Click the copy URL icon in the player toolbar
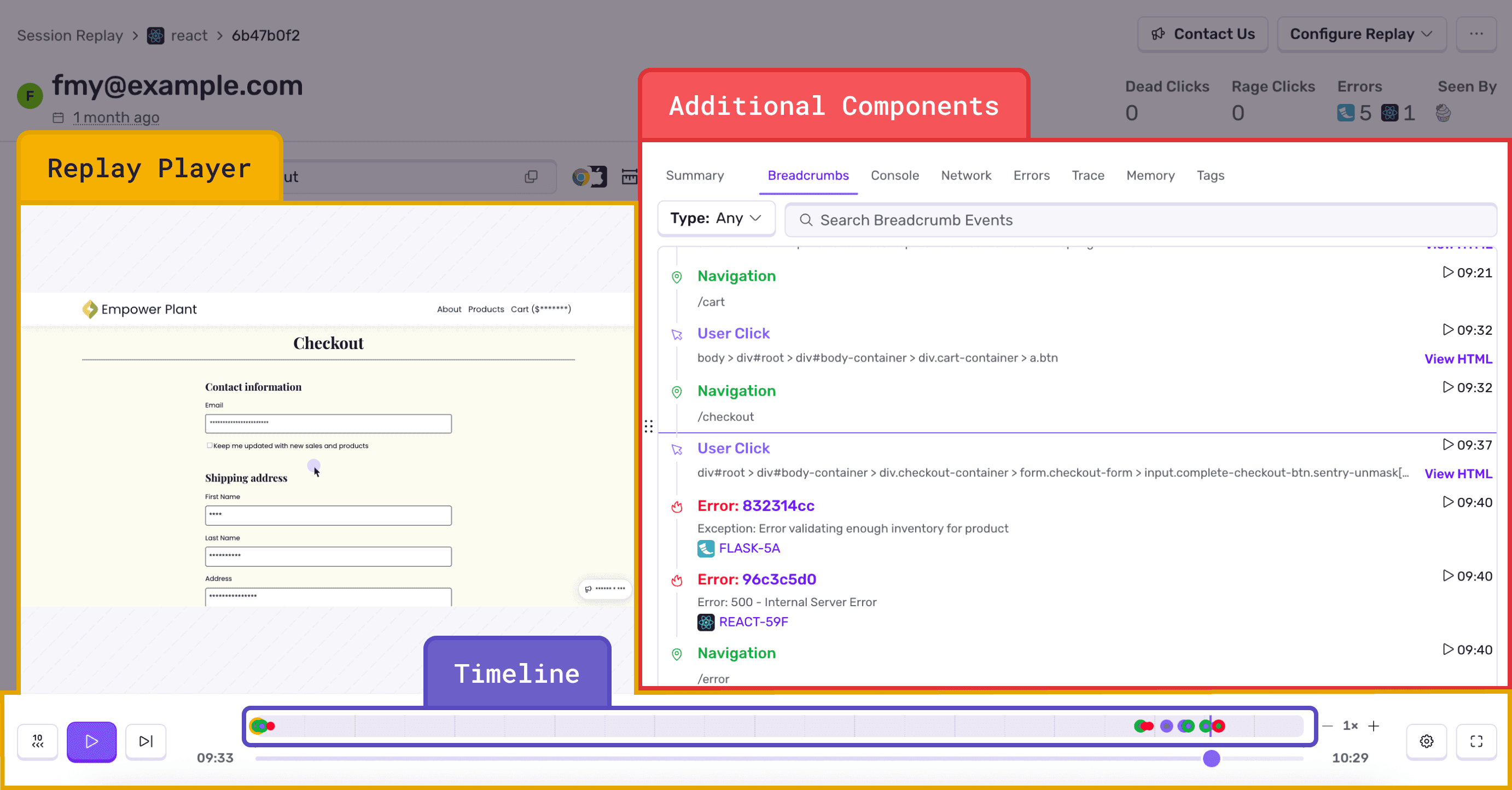The height and width of the screenshot is (790, 1512). 531,177
